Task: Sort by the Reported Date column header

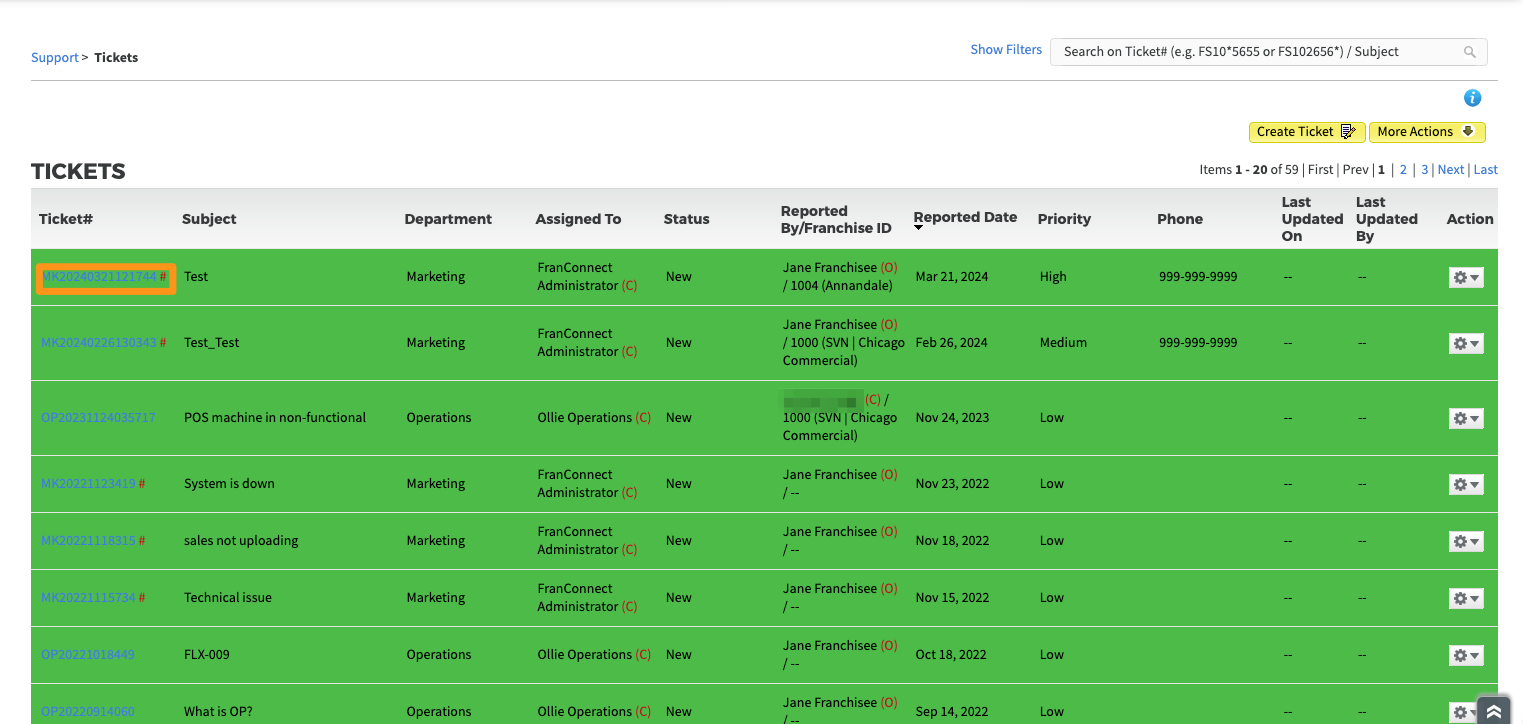Action: pos(965,217)
